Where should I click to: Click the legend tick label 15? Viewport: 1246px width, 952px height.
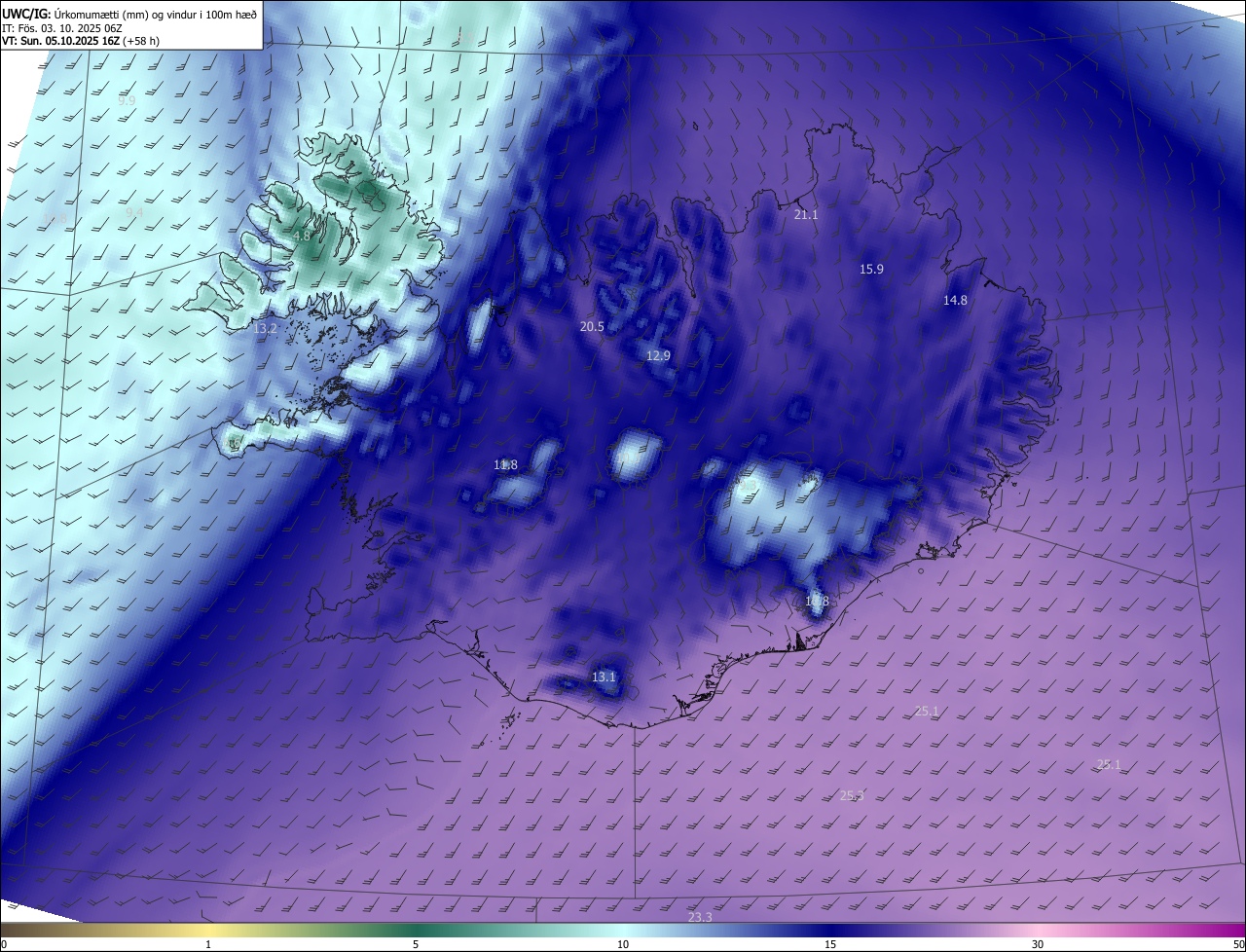830,944
